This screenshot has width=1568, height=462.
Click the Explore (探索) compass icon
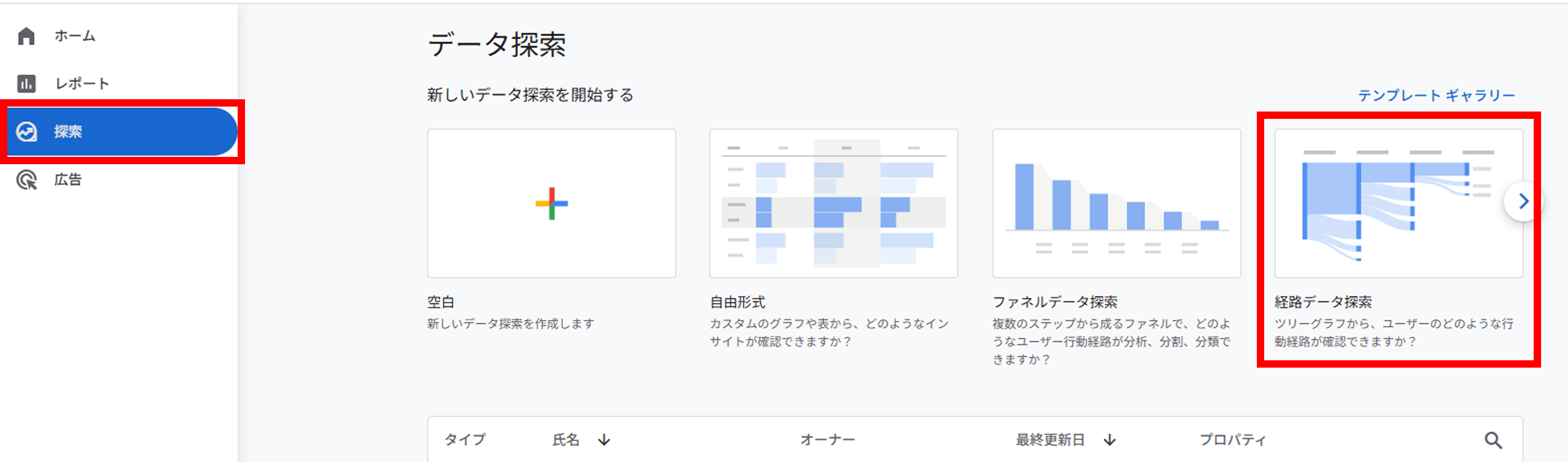pos(26,132)
